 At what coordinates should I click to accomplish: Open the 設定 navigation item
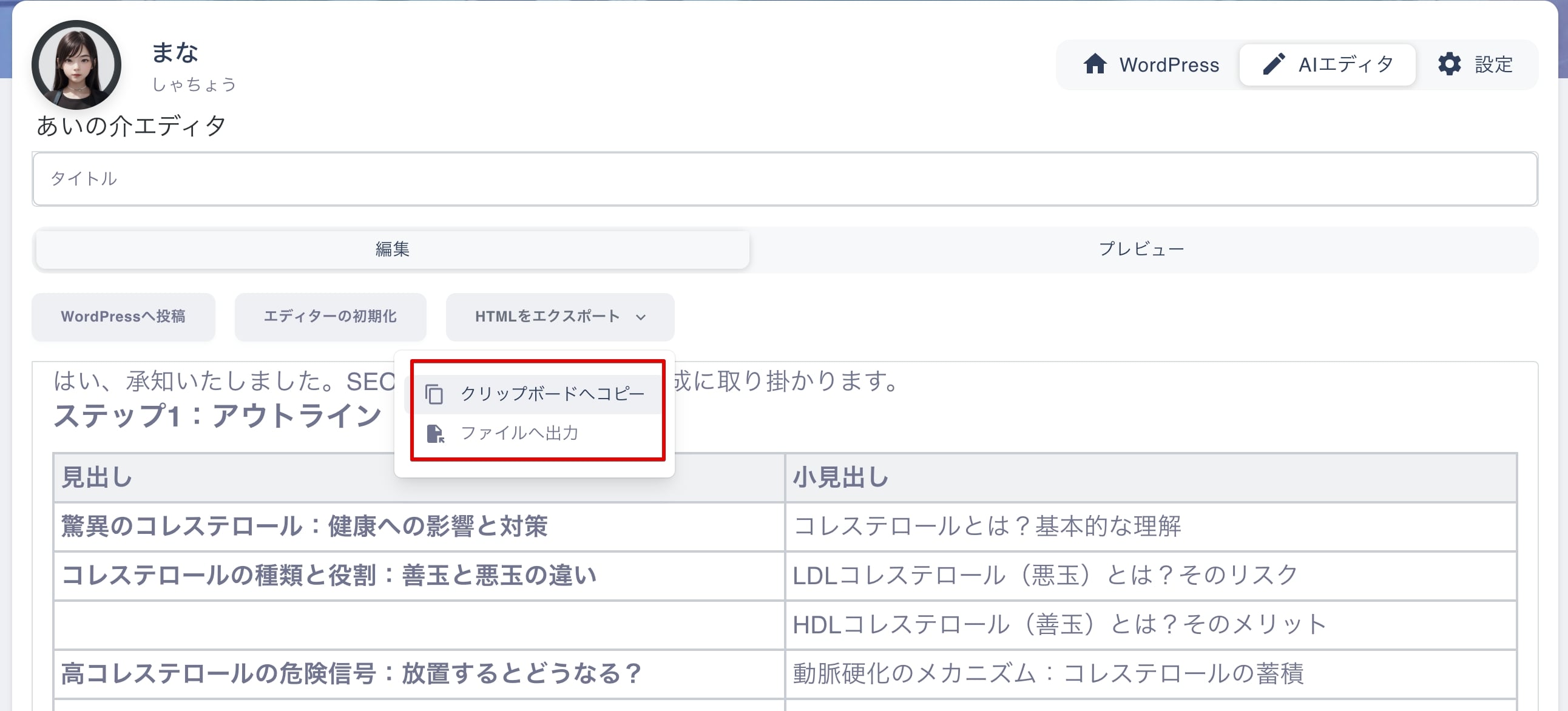[x=1476, y=64]
